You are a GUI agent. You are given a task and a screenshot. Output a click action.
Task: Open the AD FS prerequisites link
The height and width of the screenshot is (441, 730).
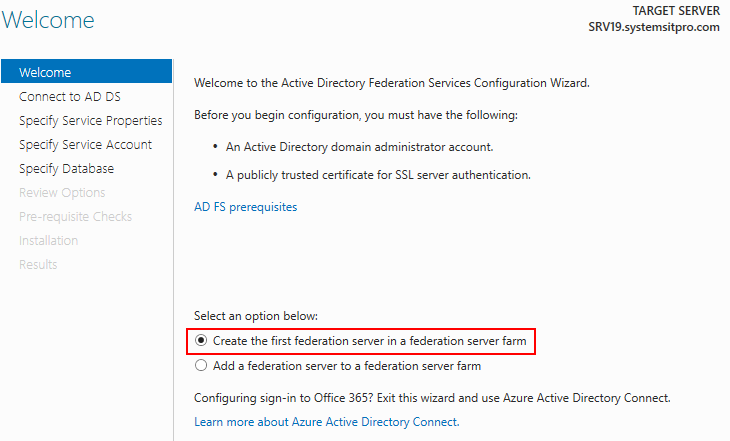(245, 207)
